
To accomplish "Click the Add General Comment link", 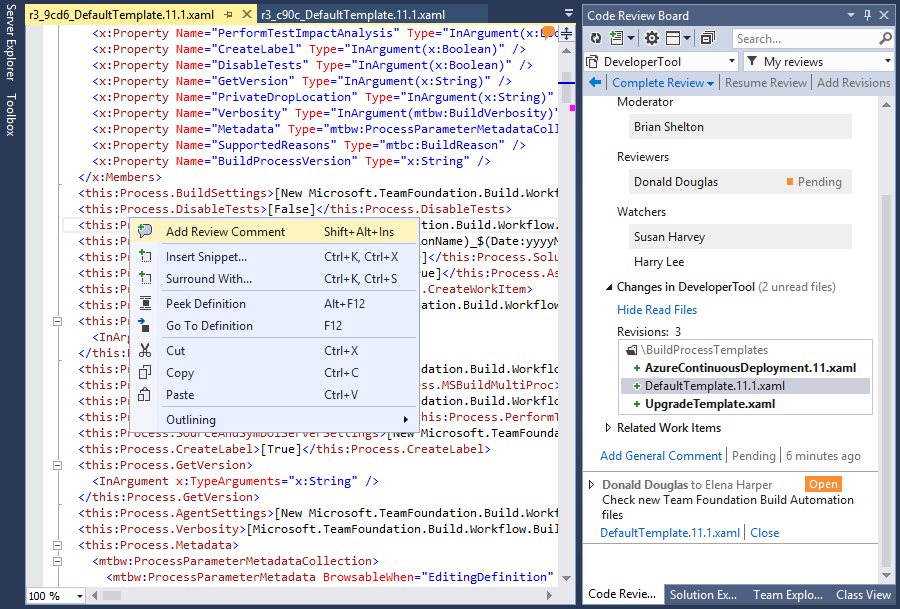I will pos(660,456).
